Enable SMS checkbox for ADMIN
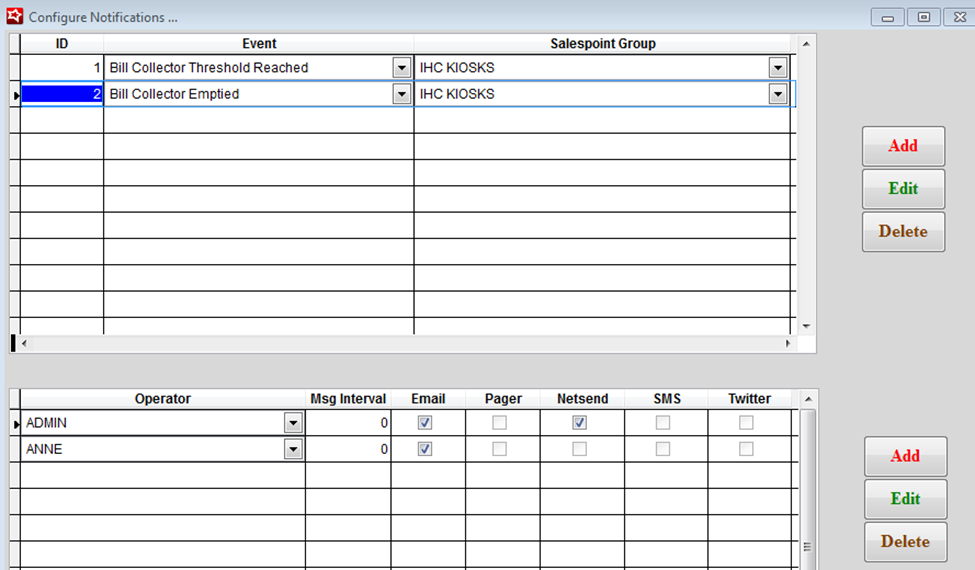The image size is (975, 570). click(x=663, y=423)
